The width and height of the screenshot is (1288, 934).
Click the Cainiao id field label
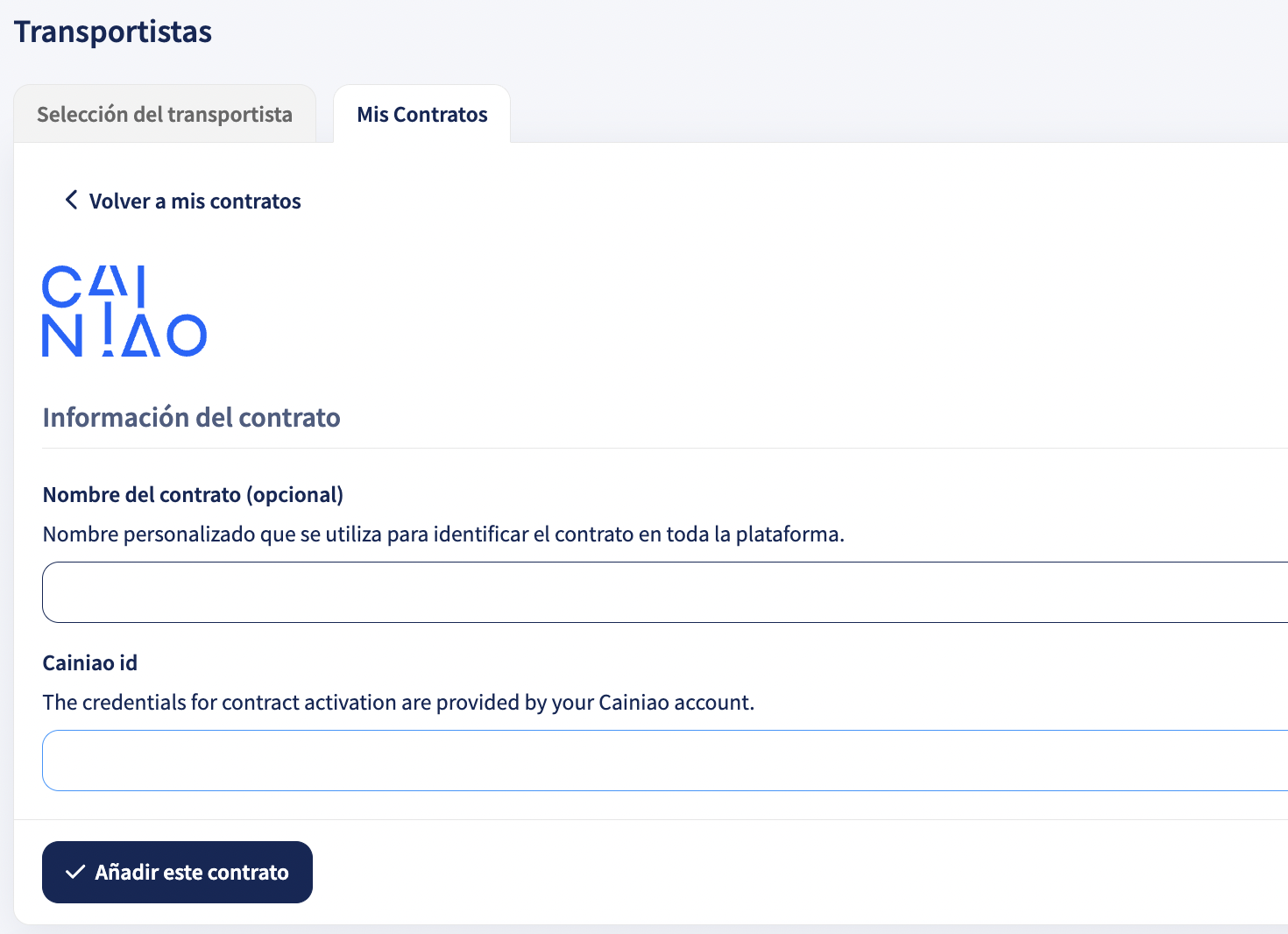(90, 663)
